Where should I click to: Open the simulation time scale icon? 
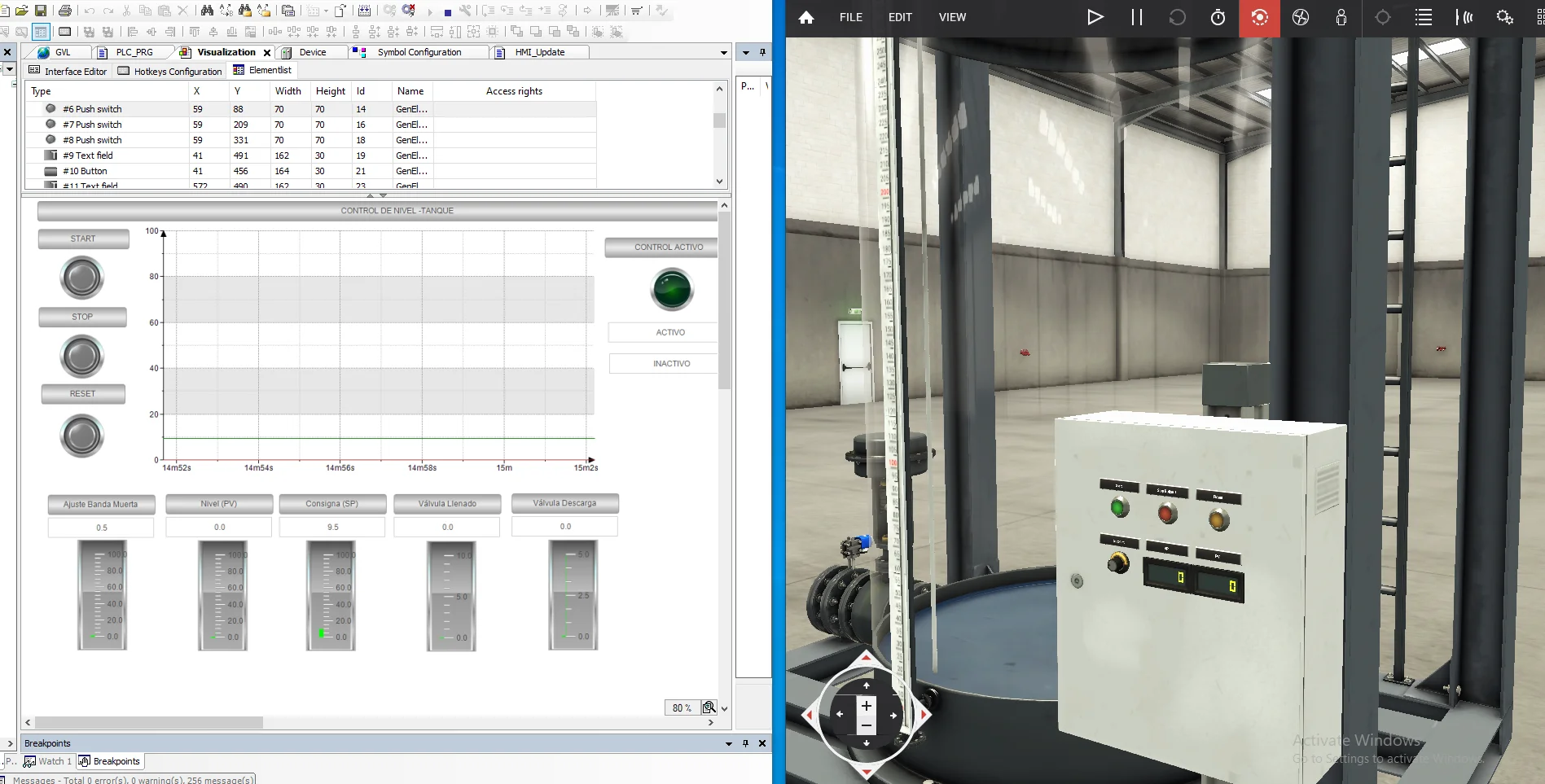click(1218, 17)
